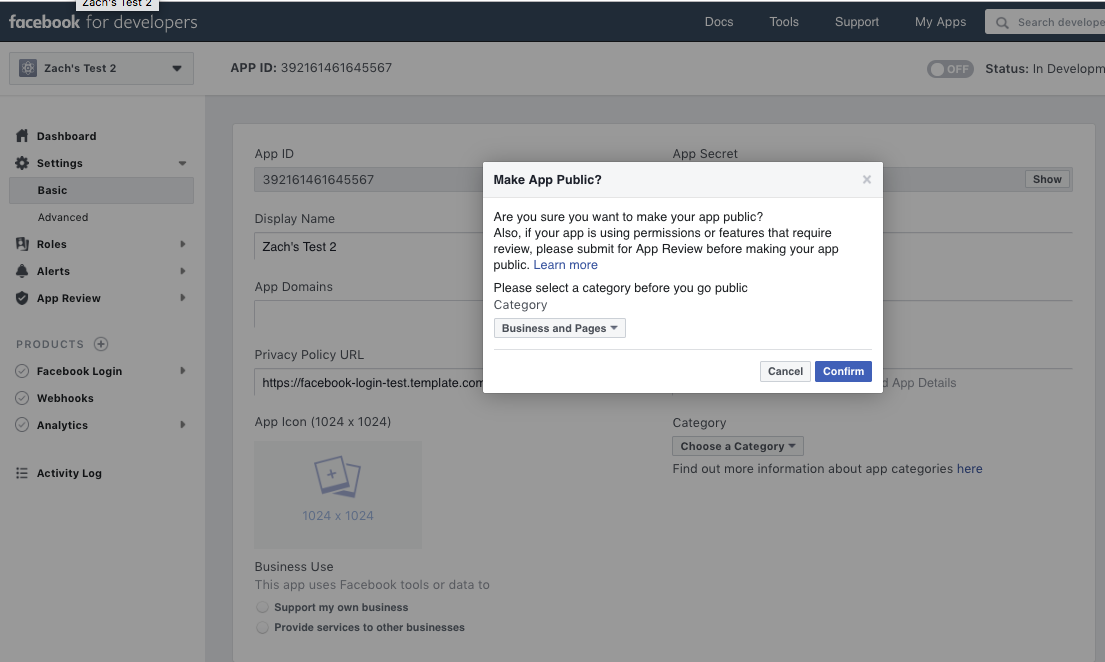The image size is (1105, 662).
Task: Click the App Review shield icon
Action: click(x=23, y=298)
